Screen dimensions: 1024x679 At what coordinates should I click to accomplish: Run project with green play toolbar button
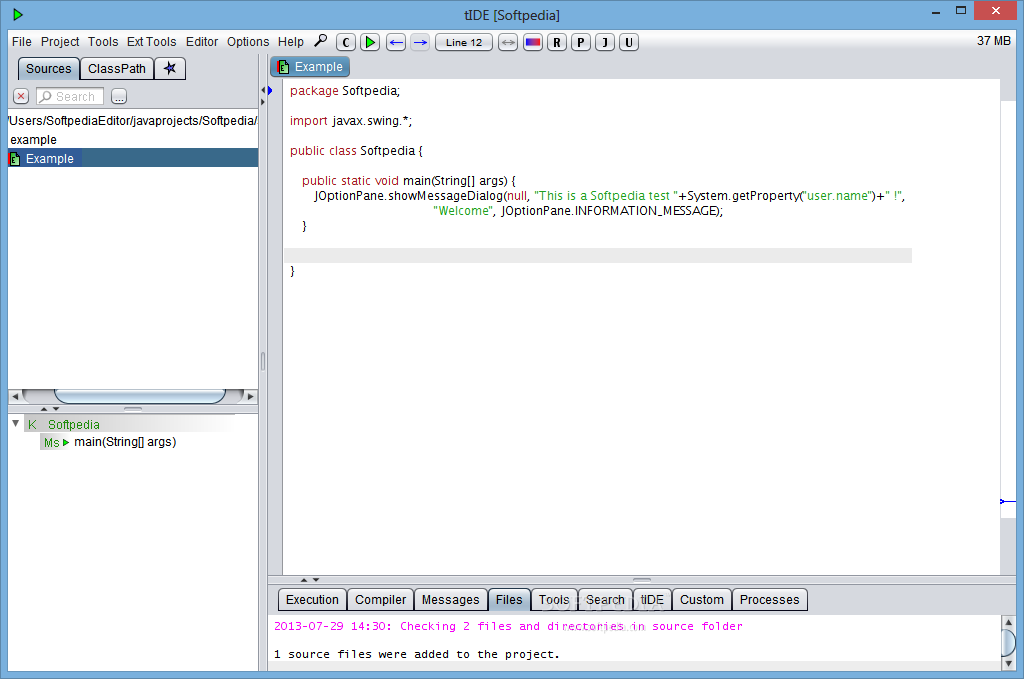370,42
